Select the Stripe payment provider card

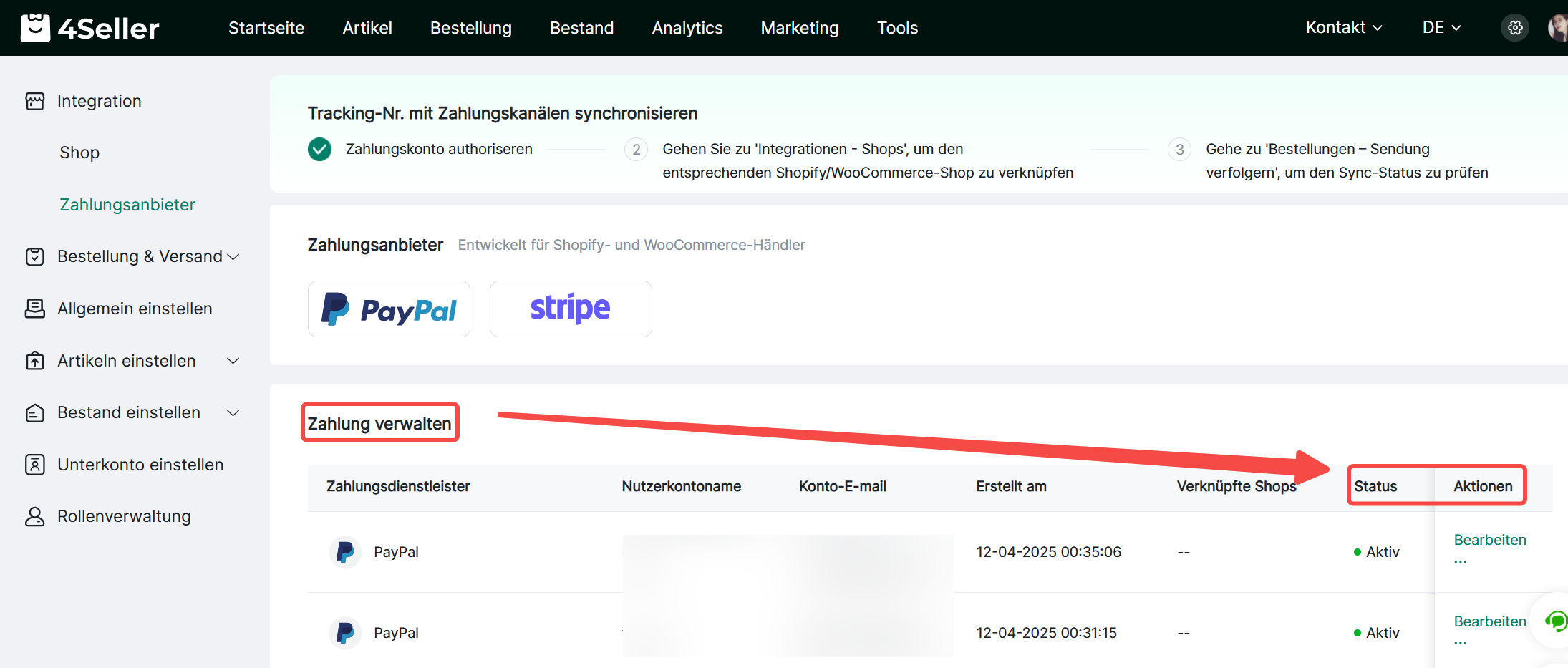(570, 309)
